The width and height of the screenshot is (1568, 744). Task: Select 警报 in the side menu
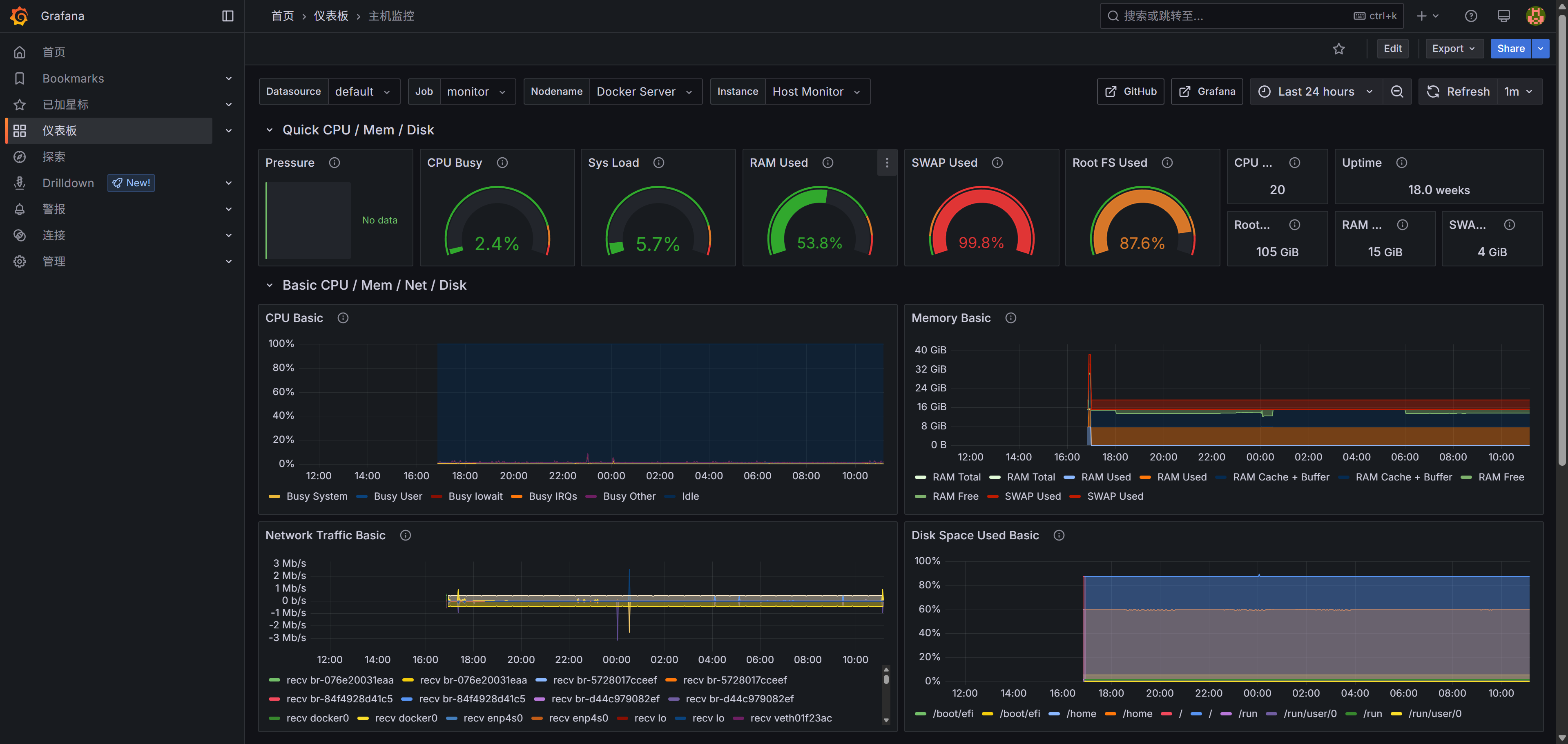(x=54, y=209)
